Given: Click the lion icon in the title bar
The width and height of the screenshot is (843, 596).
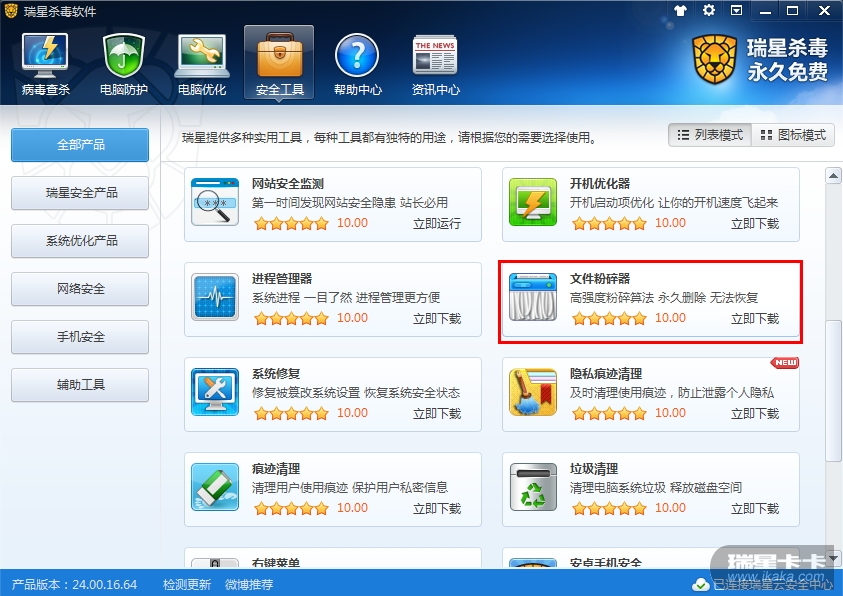Looking at the screenshot, I should (x=11, y=11).
